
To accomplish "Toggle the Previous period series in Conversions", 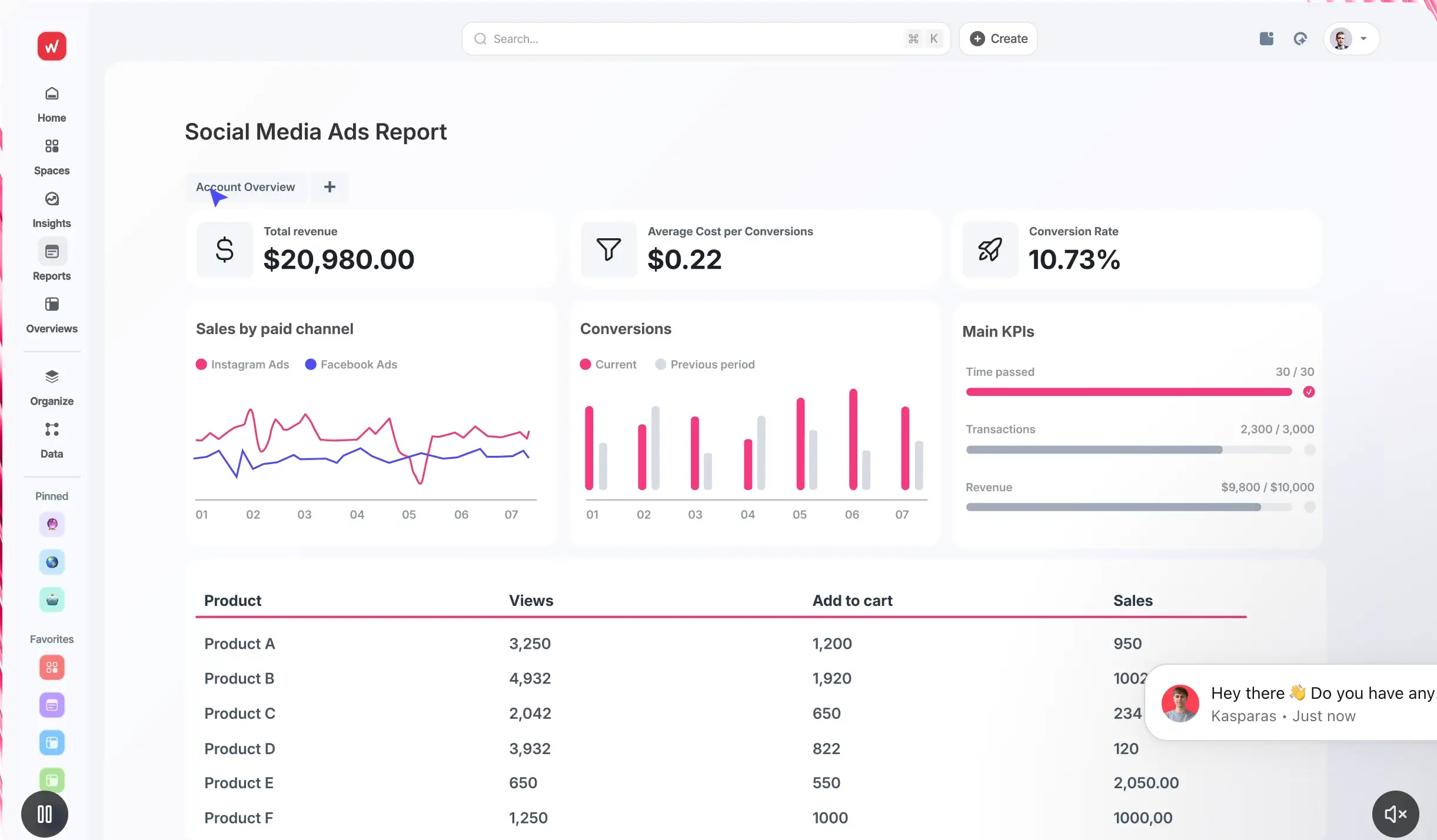I will [705, 364].
